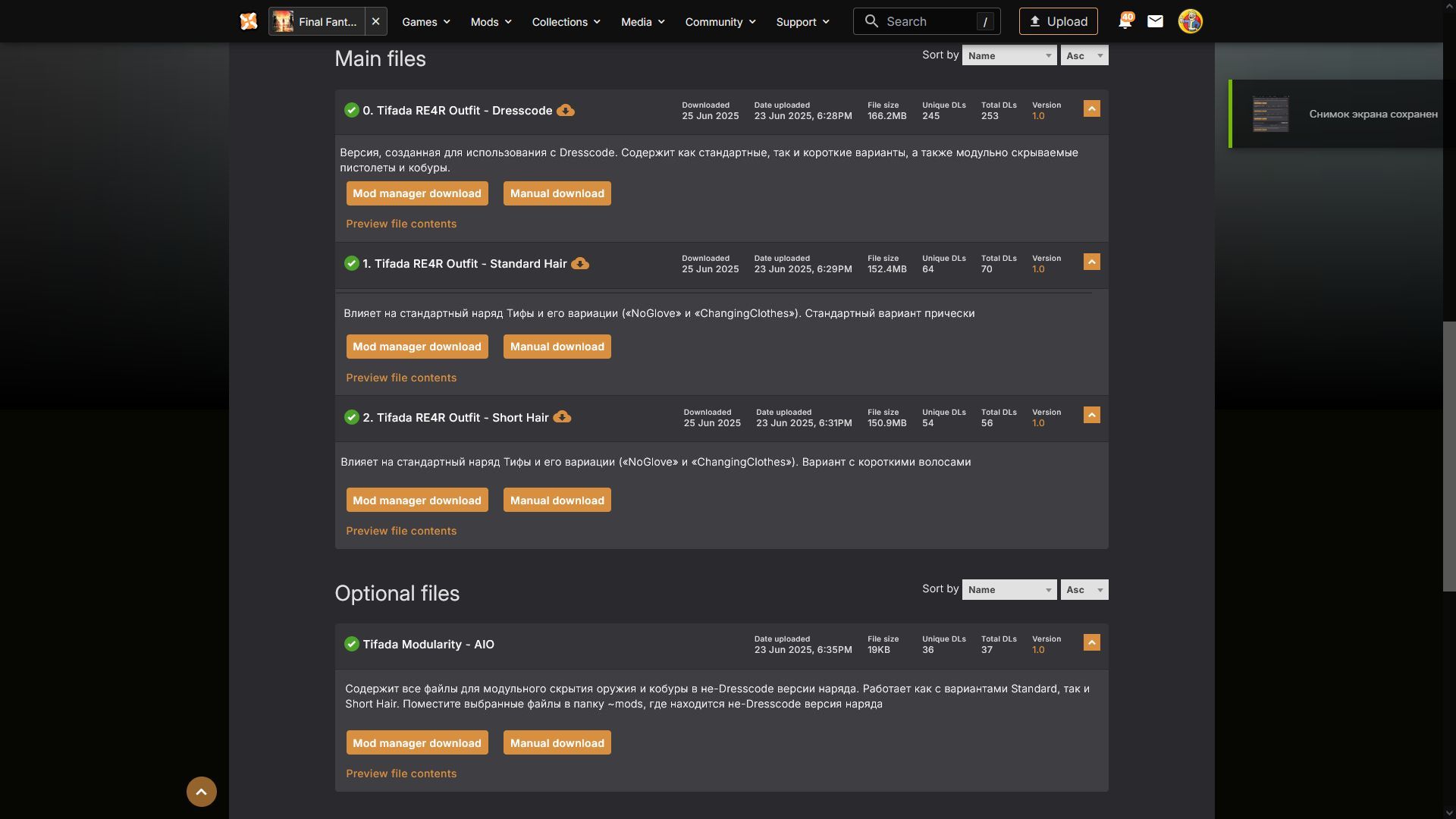The width and height of the screenshot is (1456, 819).
Task: Click the page vertical scrollbar thumb
Action: [1449, 456]
